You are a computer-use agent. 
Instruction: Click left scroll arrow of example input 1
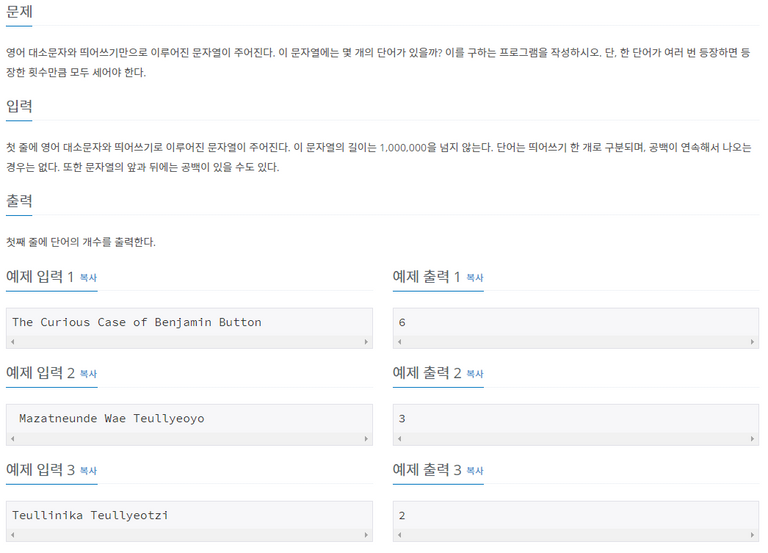tap(13, 342)
